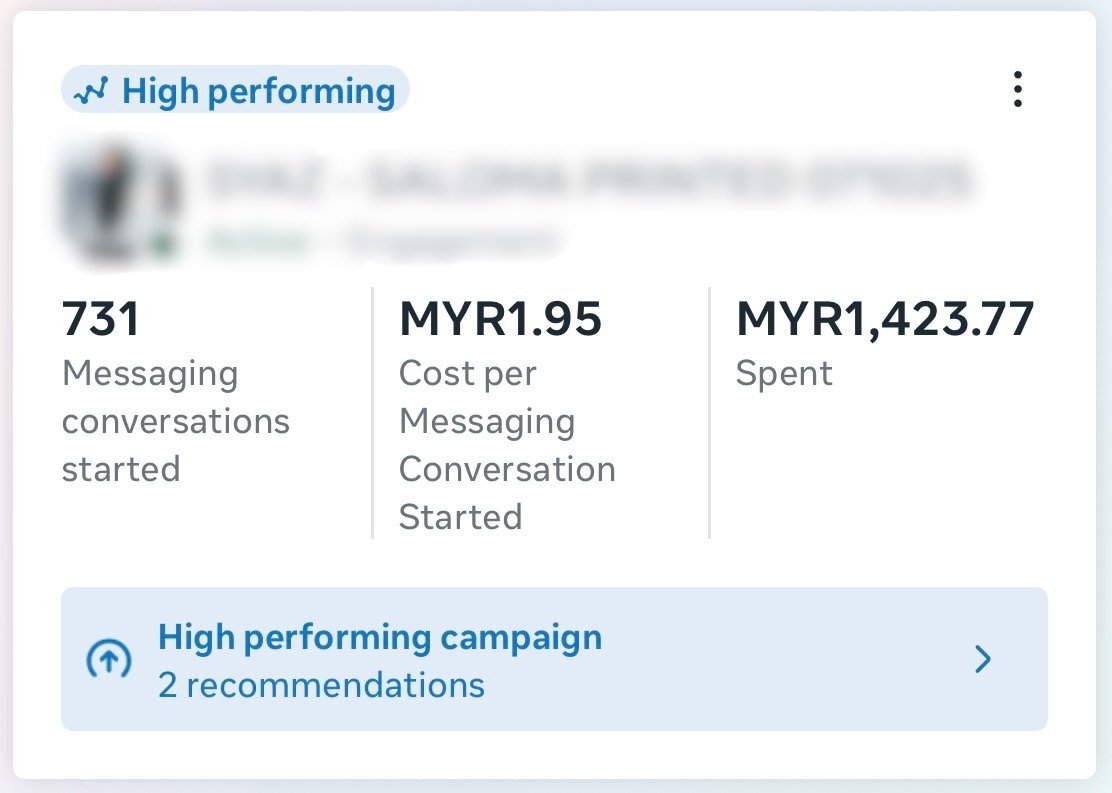
Task: Click the upward arrow circle icon
Action: coord(108,660)
